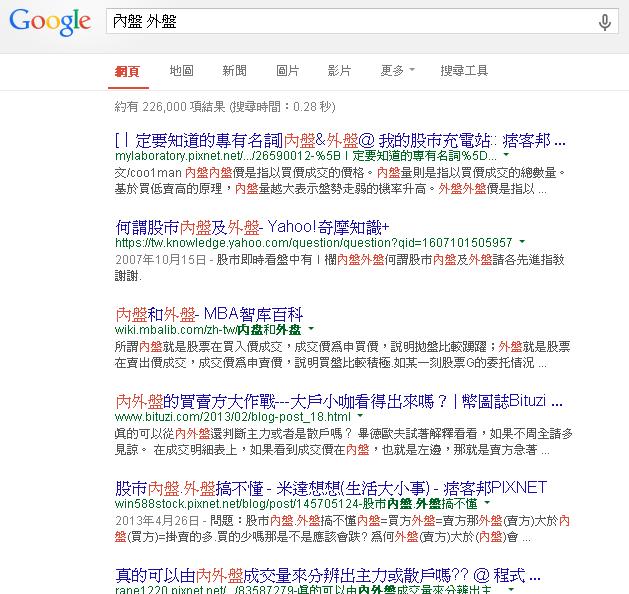This screenshot has height=594, width=629.
Task: Expand arrow next to www.bituzi.com URL
Action: (360, 416)
